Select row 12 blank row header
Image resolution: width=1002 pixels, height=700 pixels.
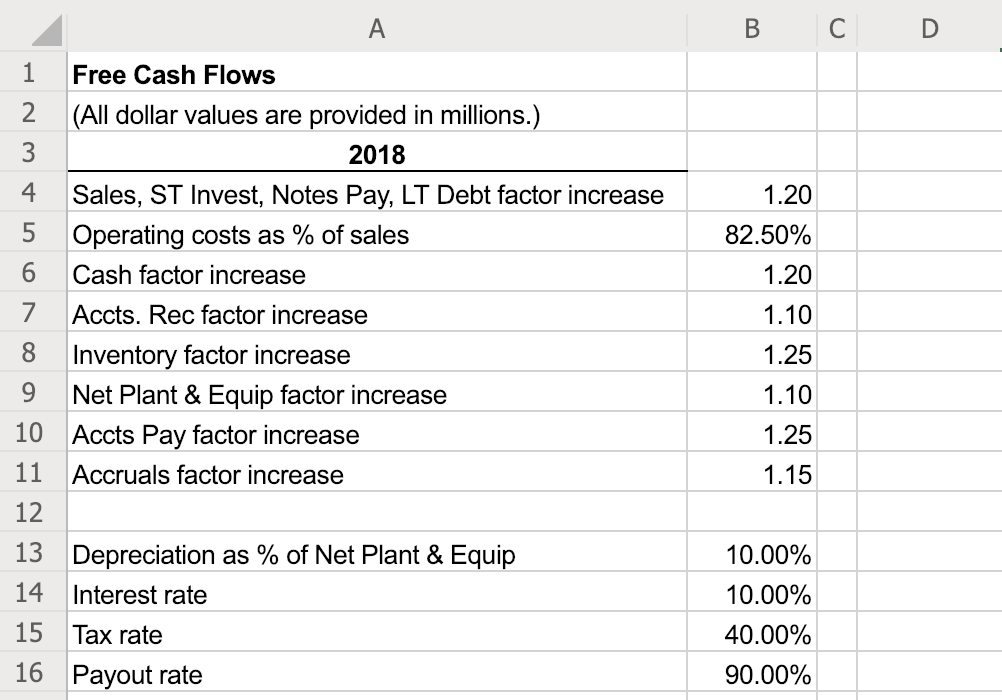click(x=30, y=513)
